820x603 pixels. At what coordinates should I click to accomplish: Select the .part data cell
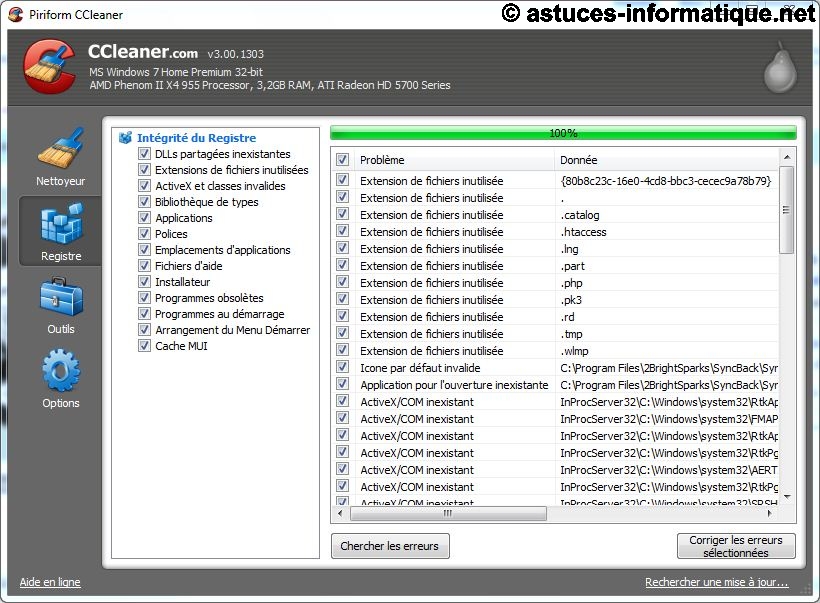[573, 266]
